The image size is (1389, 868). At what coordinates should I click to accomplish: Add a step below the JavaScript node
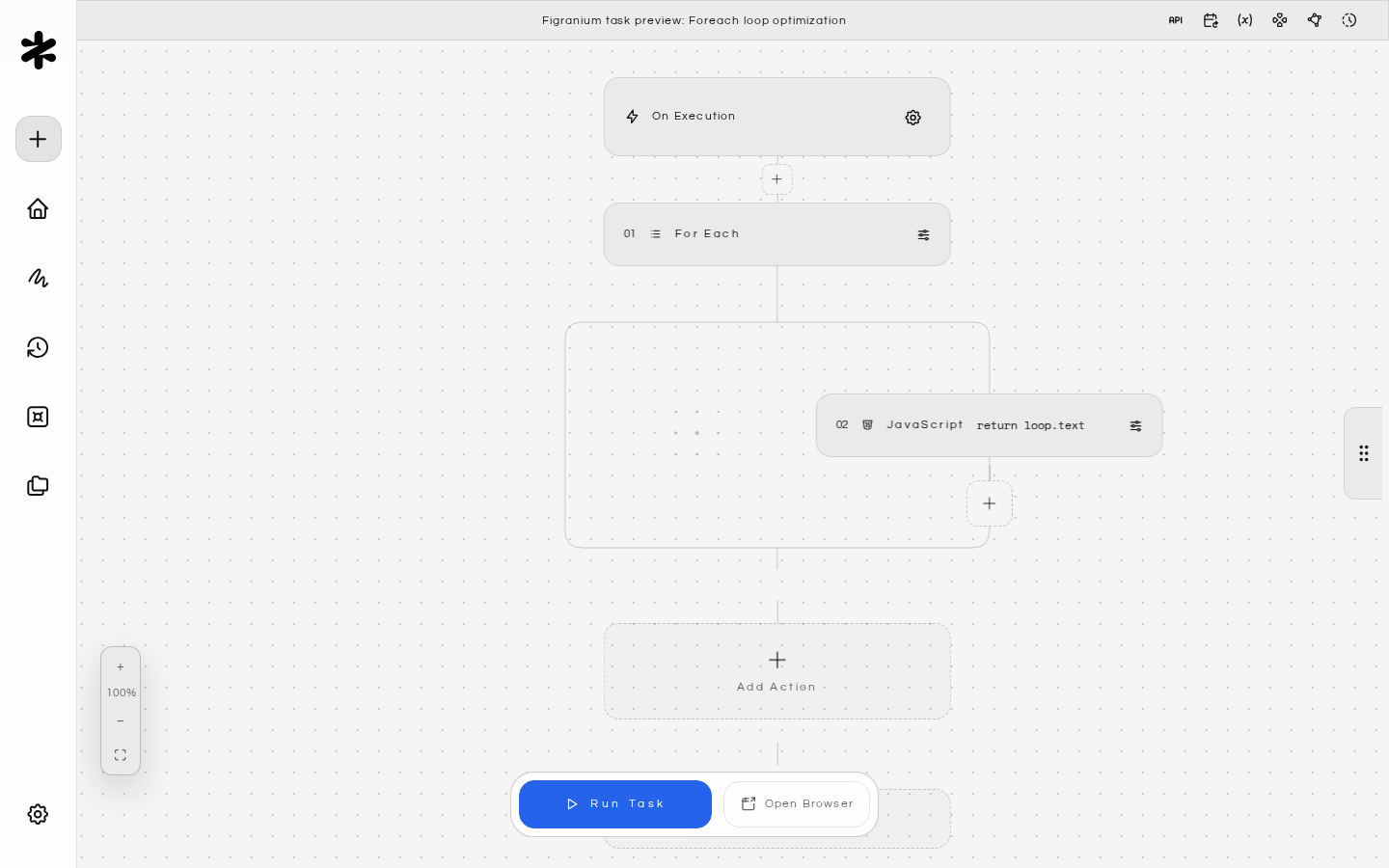[990, 503]
